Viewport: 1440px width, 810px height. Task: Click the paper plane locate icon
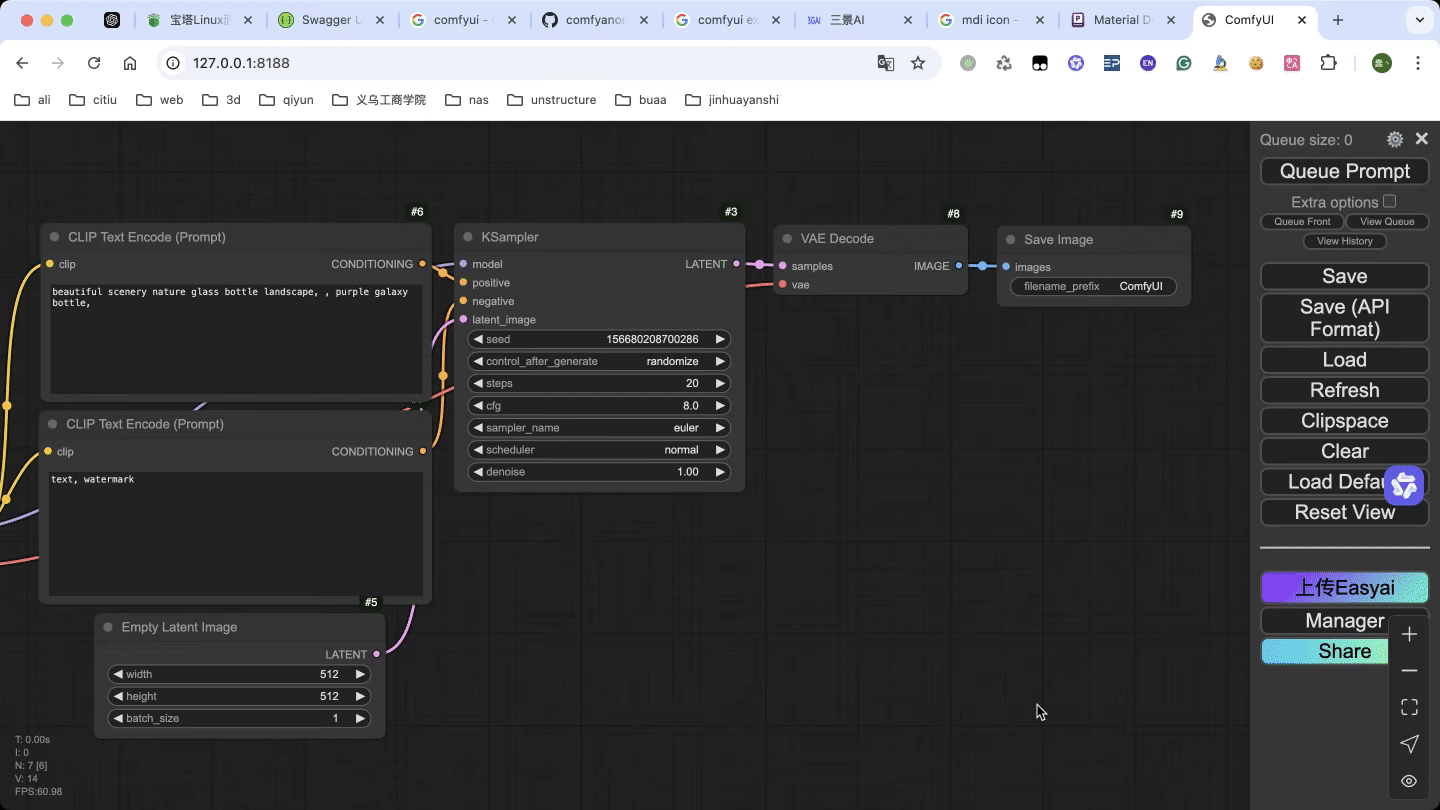[1409, 744]
